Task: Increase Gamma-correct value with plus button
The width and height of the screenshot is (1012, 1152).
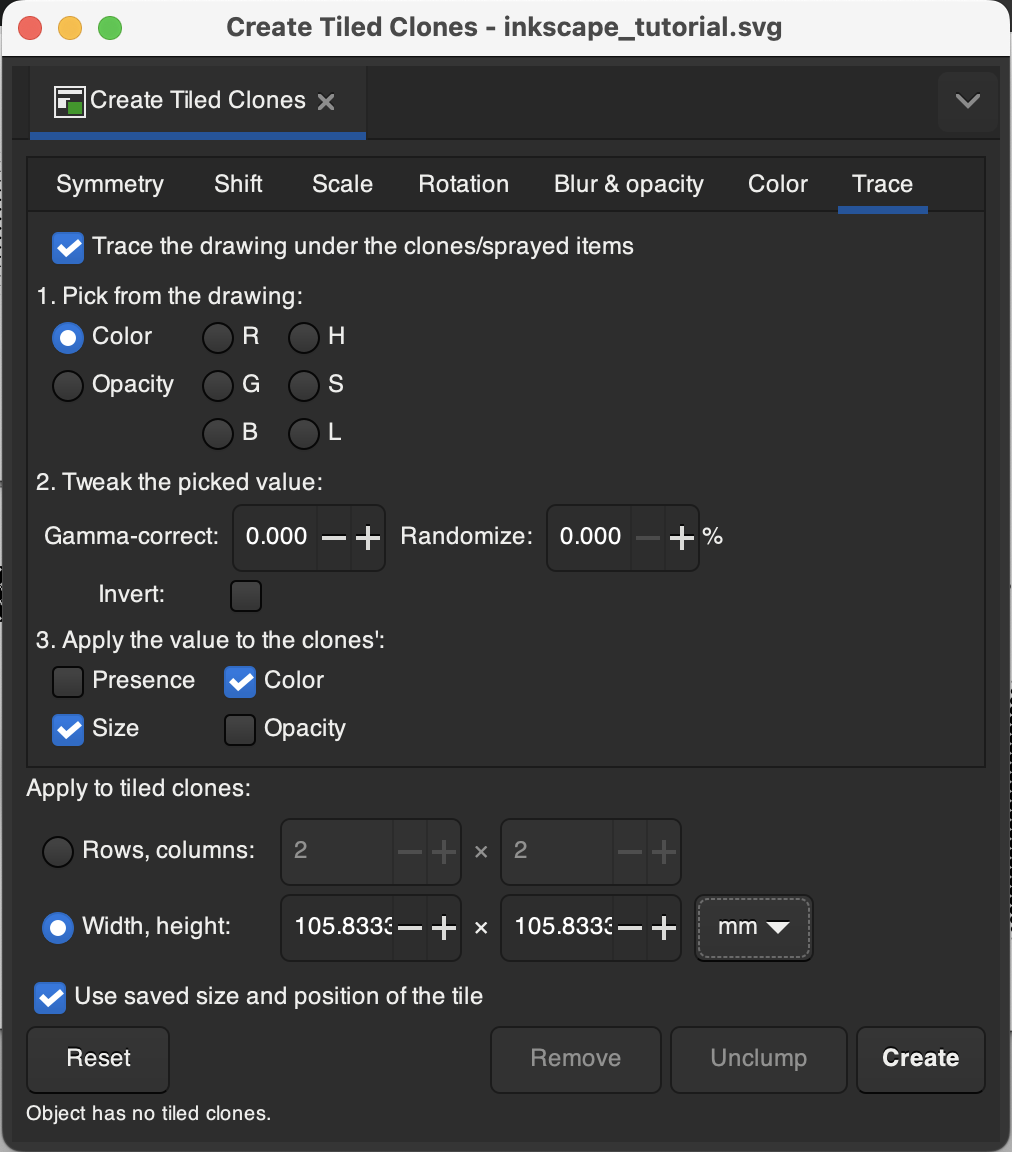Action: tap(366, 537)
